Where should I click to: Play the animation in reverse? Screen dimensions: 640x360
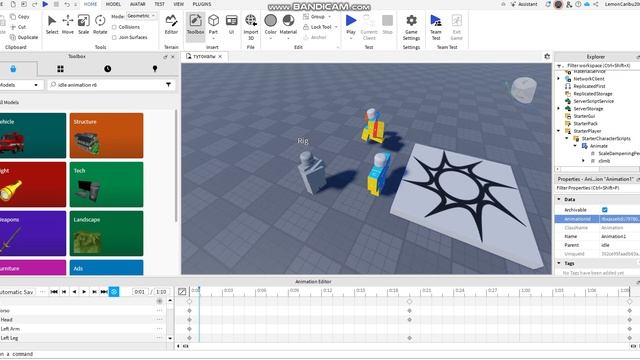click(x=74, y=292)
